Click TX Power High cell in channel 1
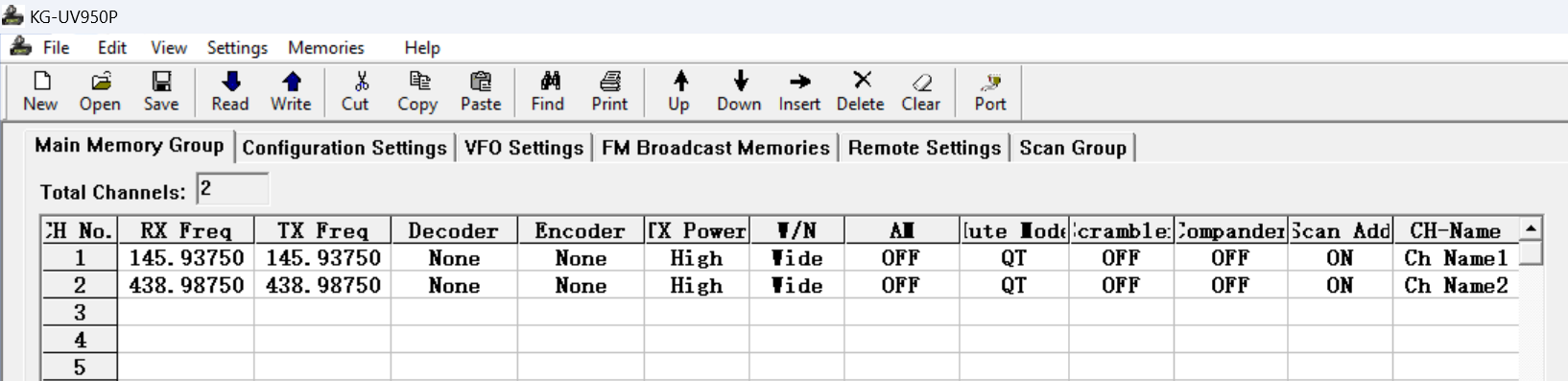Viewport: 1568px width, 381px height. click(697, 257)
